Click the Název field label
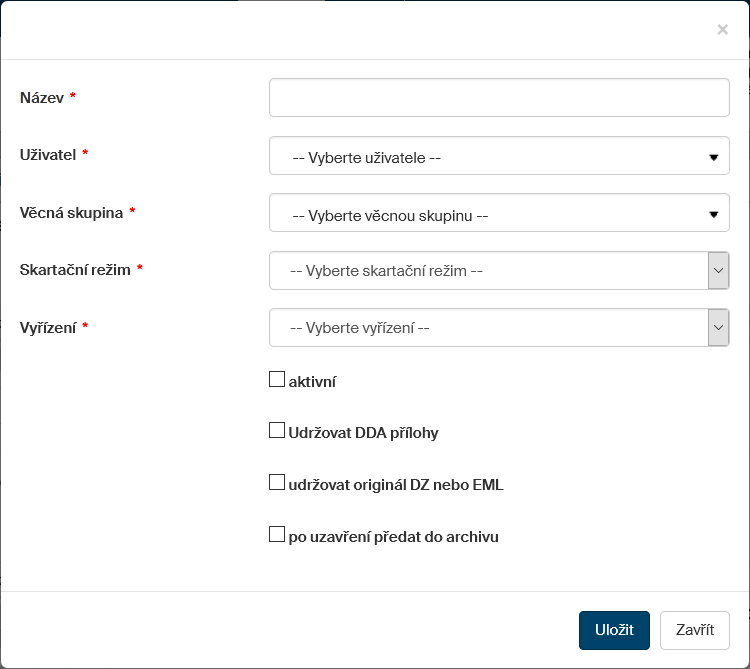Viewport: 750px width, 669px height. click(42, 98)
